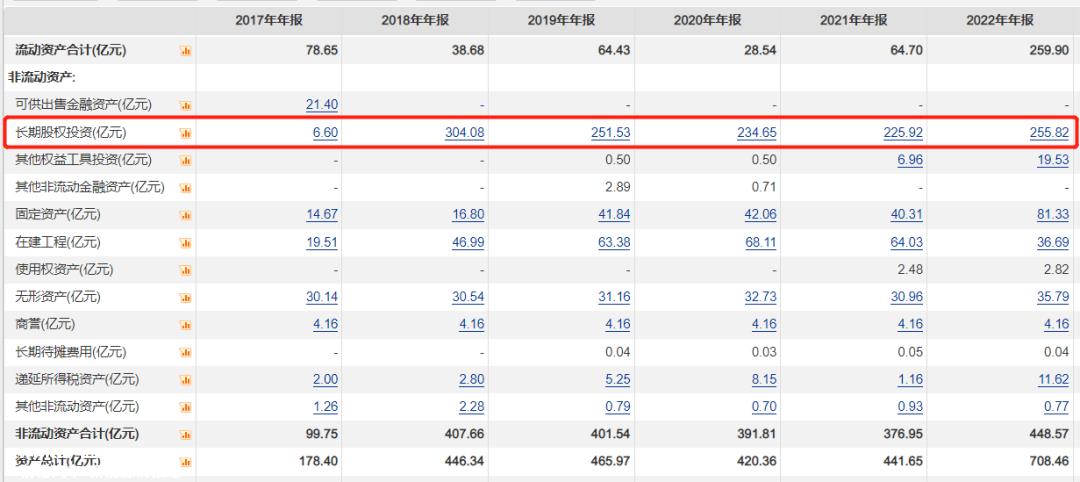
Task: Click 2021 使用权资产 value 2.48
Action: click(910, 270)
